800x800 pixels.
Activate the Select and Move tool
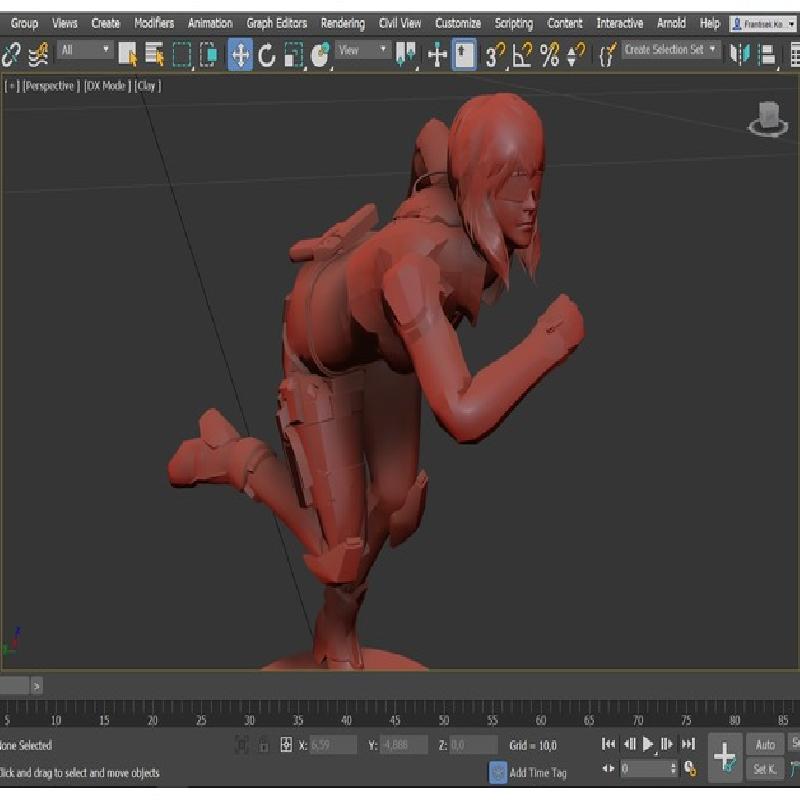tap(240, 55)
